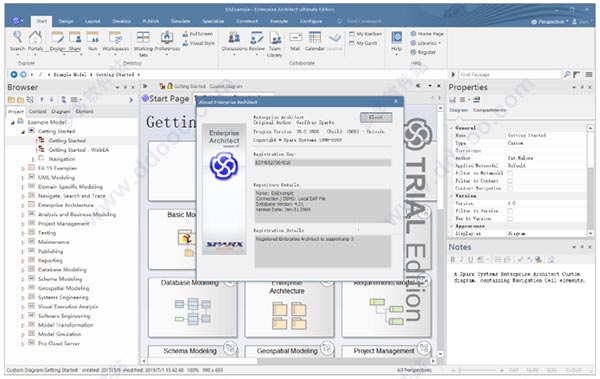
Task: Collapse the Example Model root node
Action: pyautogui.click(x=13, y=122)
